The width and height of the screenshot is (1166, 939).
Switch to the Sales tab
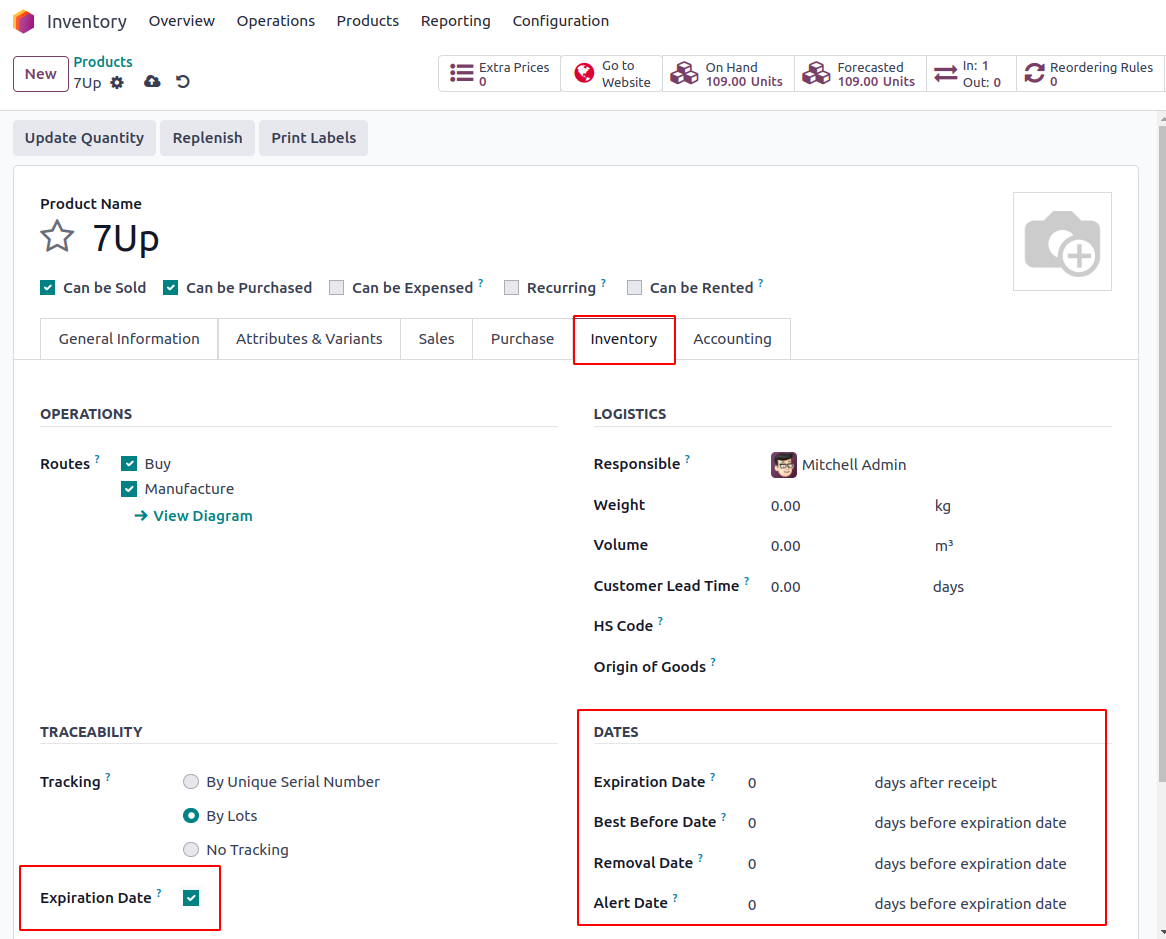(x=437, y=339)
